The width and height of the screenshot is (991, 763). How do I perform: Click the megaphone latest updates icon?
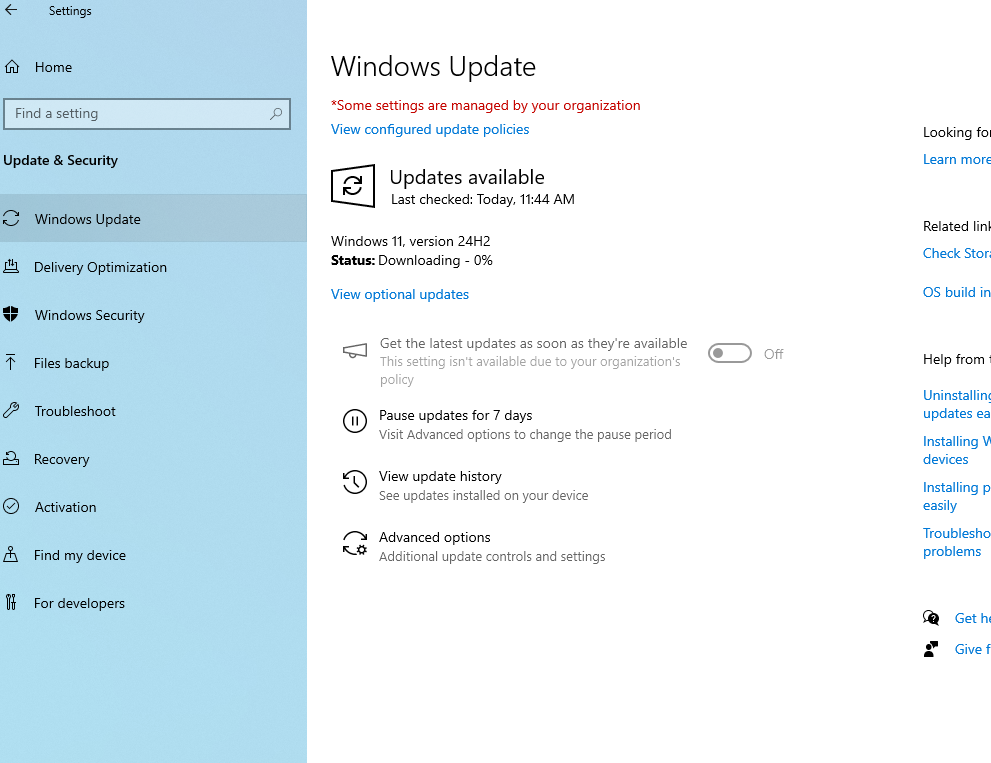355,351
